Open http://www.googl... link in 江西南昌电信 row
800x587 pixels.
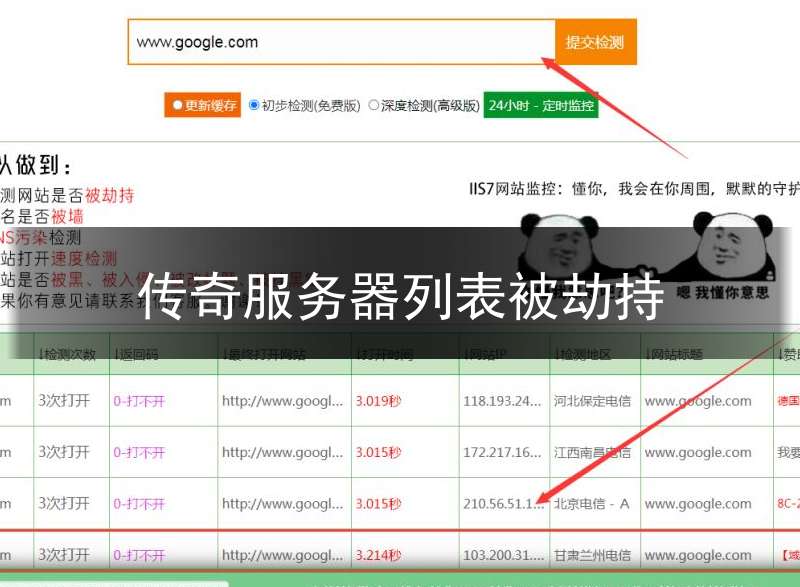282,452
